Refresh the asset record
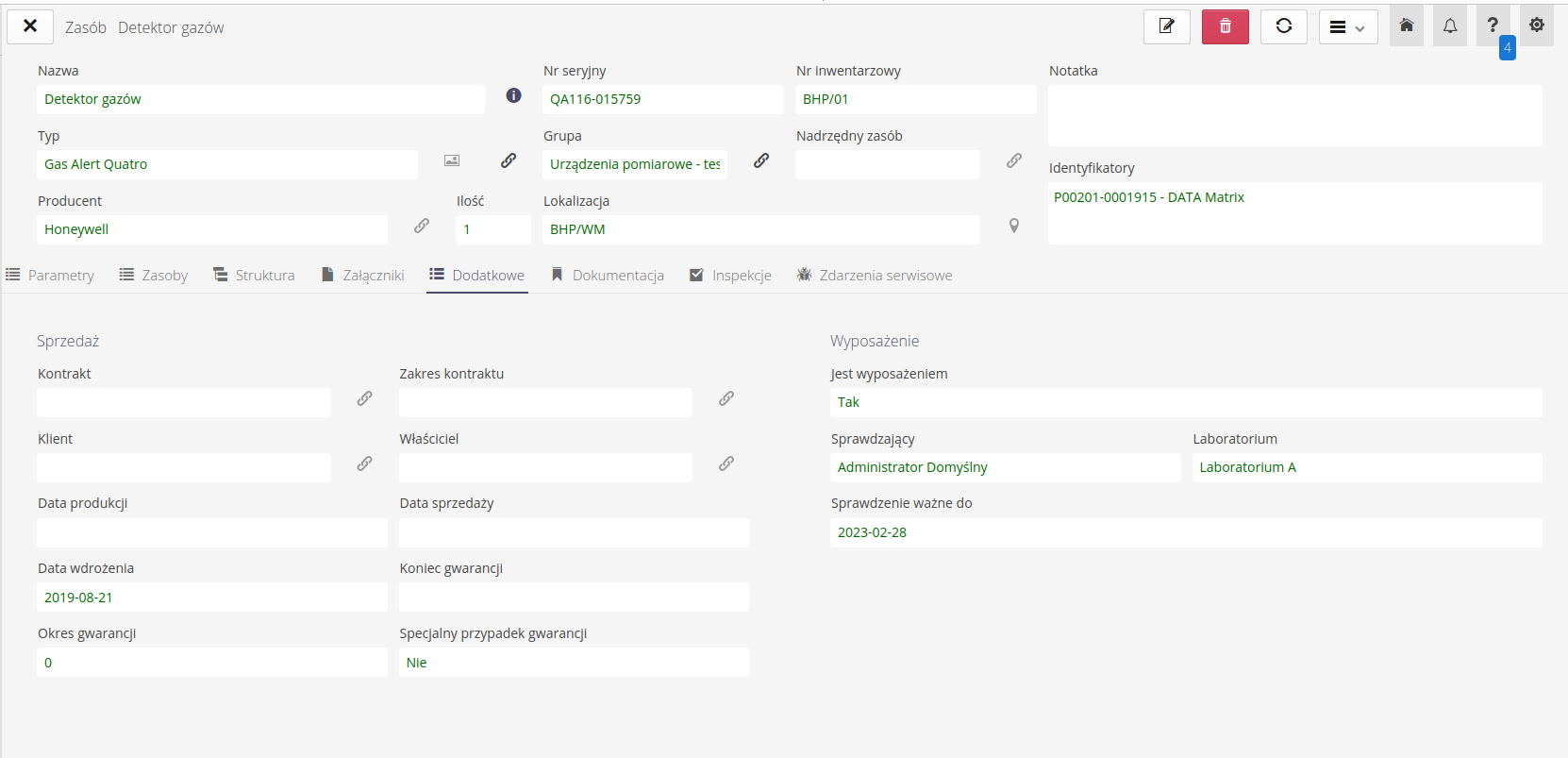Screen dimensions: 1568x758 pyautogui.click(x=1283, y=26)
